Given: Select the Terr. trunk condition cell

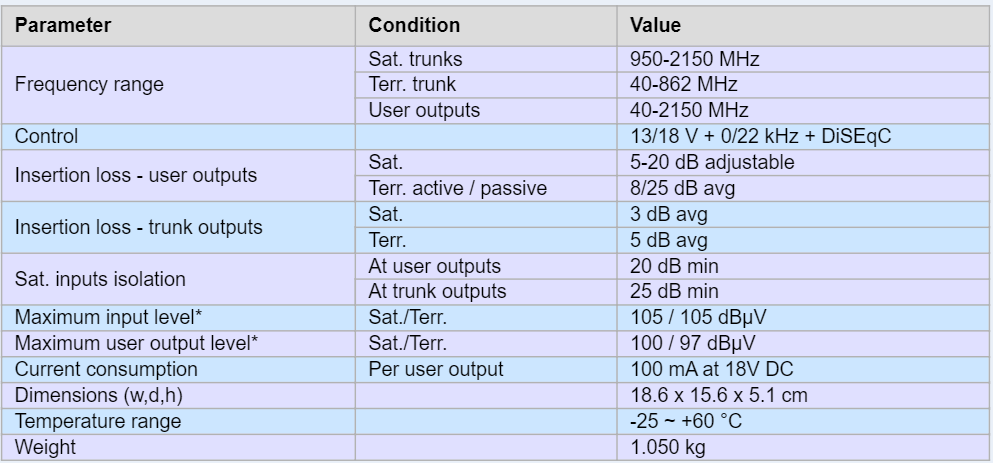Looking at the screenshot, I should pos(486,85).
